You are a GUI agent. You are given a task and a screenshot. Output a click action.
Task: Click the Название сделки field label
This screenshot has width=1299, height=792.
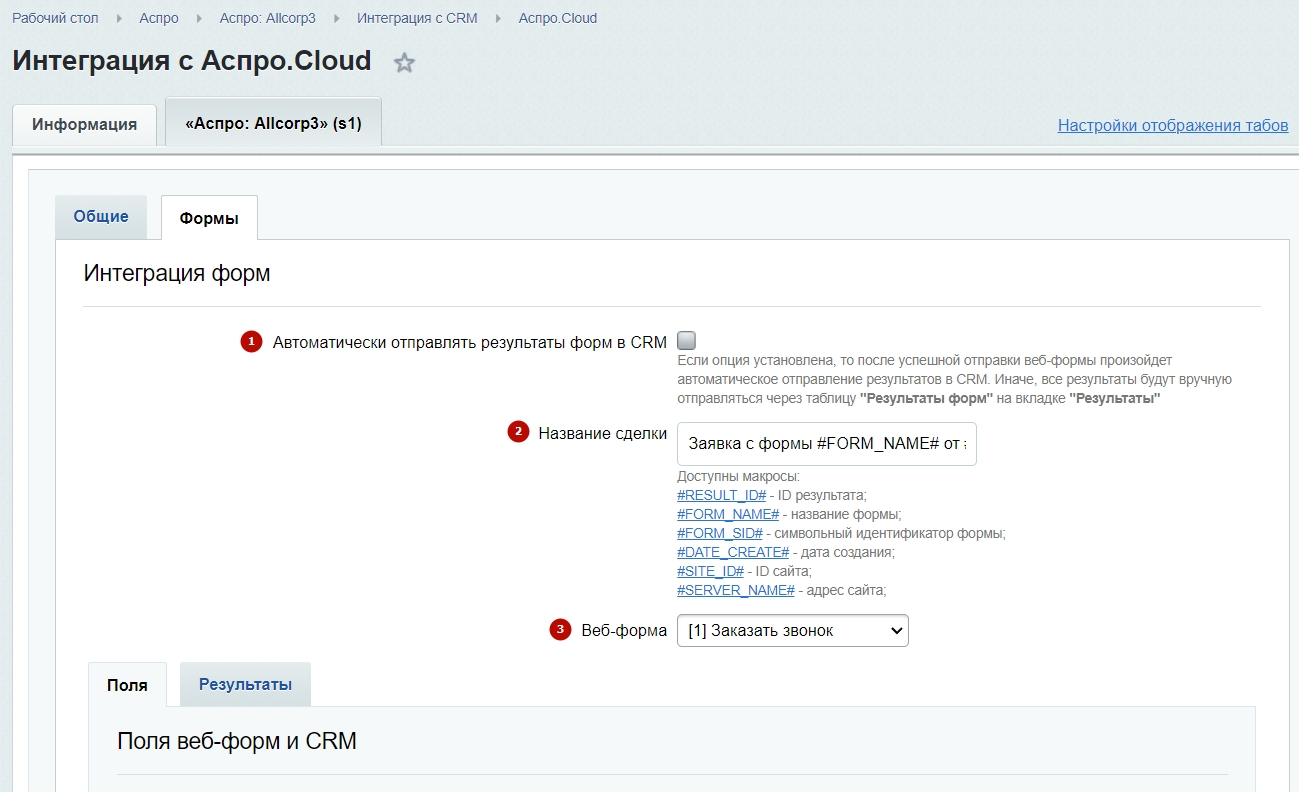pyautogui.click(x=603, y=433)
